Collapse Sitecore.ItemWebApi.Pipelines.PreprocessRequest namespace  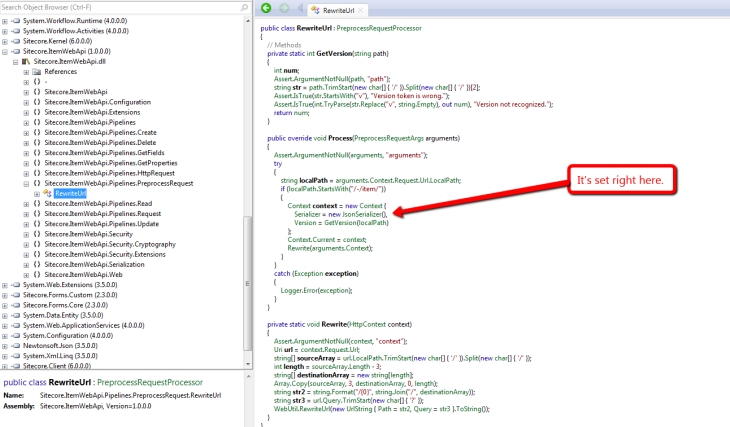[26, 184]
